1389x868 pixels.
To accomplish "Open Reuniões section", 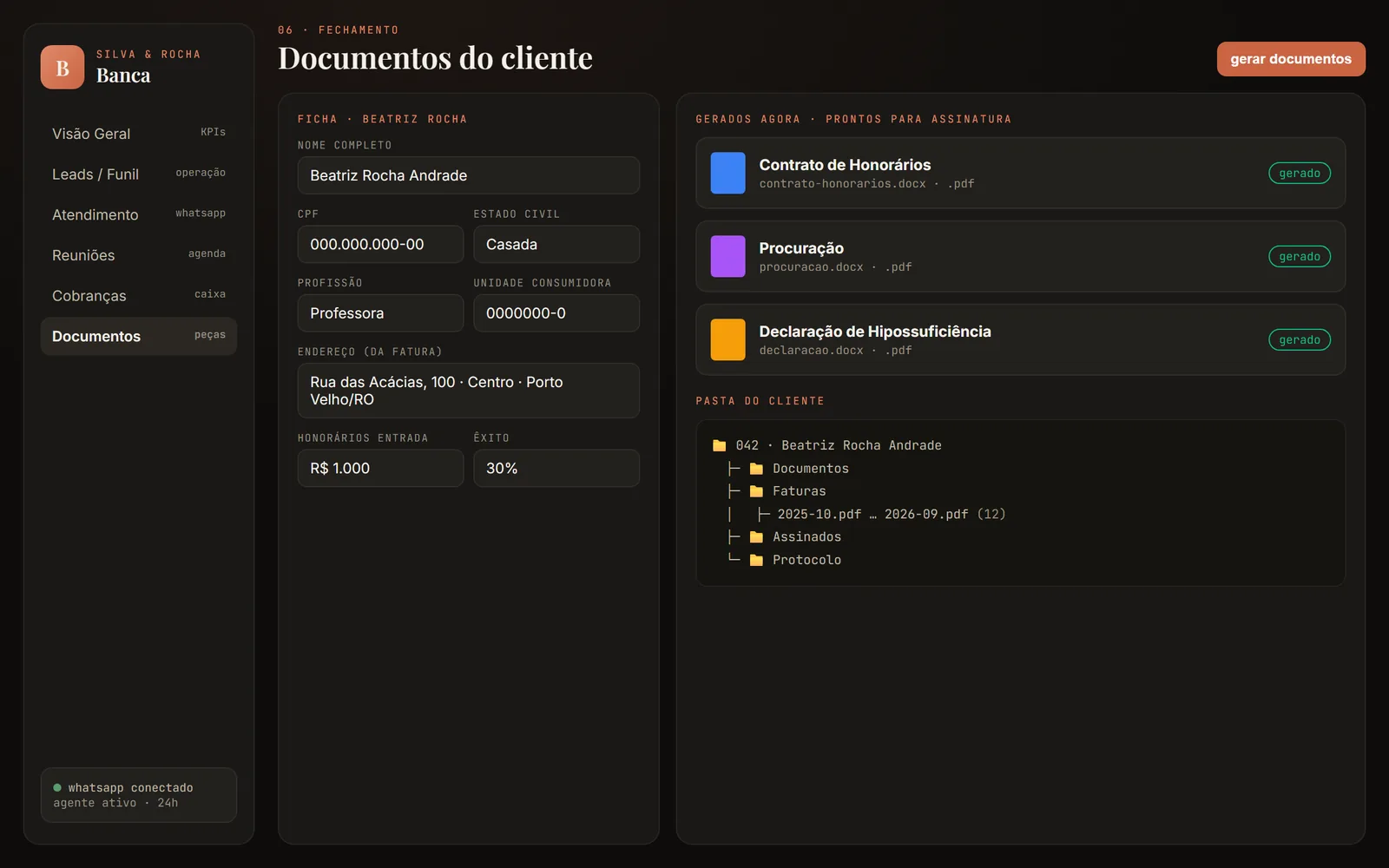I will pos(139,255).
